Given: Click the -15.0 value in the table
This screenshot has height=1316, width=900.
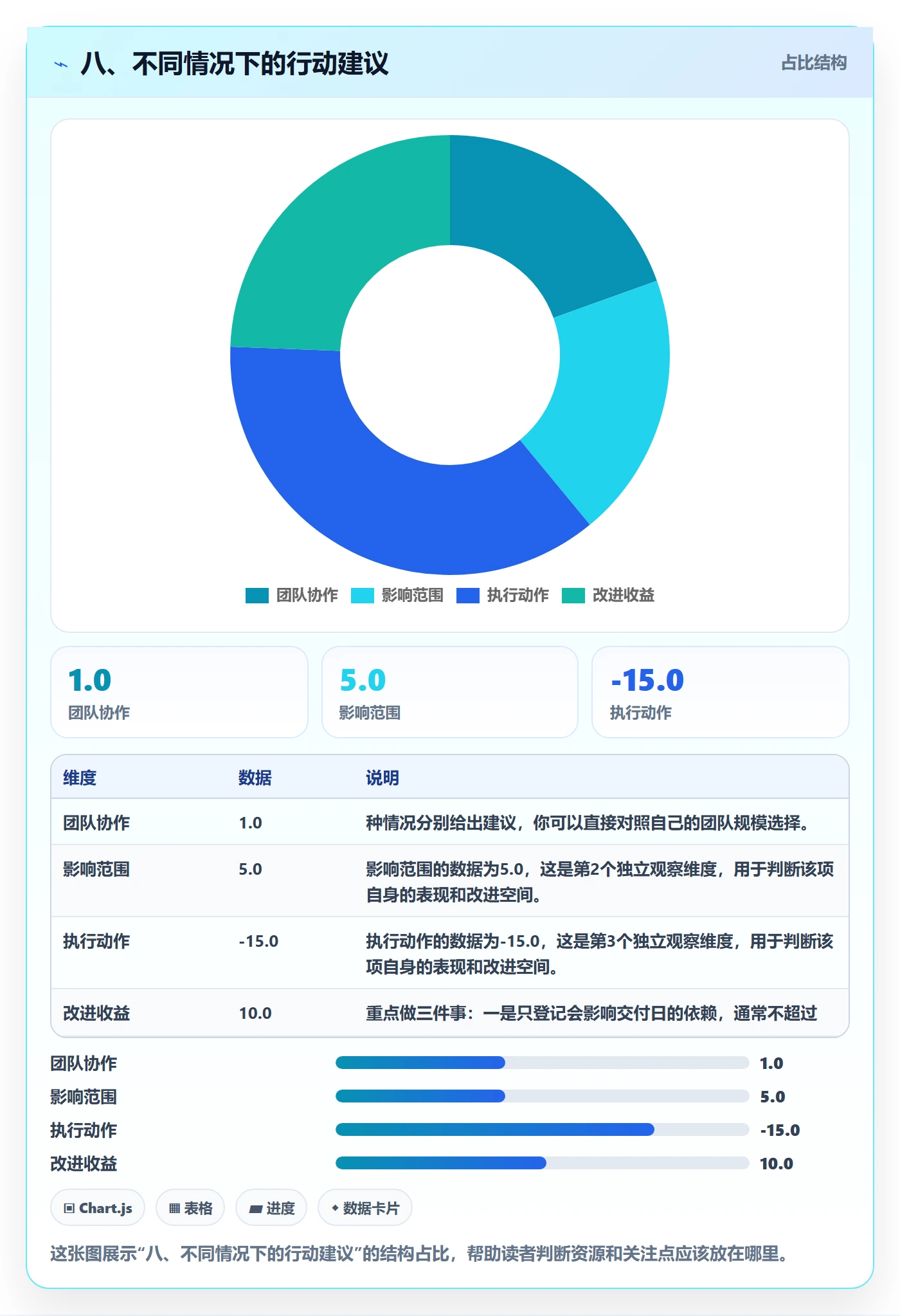Looking at the screenshot, I should coord(258,941).
